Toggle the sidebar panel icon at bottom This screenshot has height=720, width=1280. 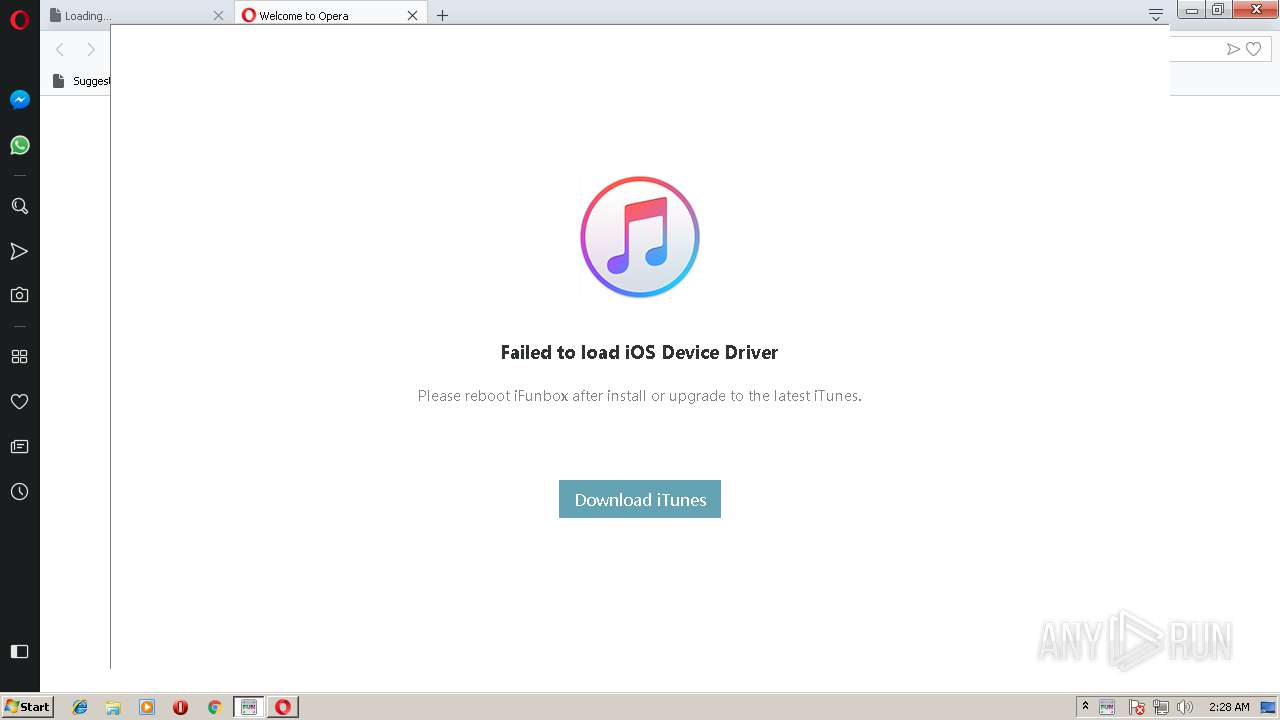pos(19,651)
